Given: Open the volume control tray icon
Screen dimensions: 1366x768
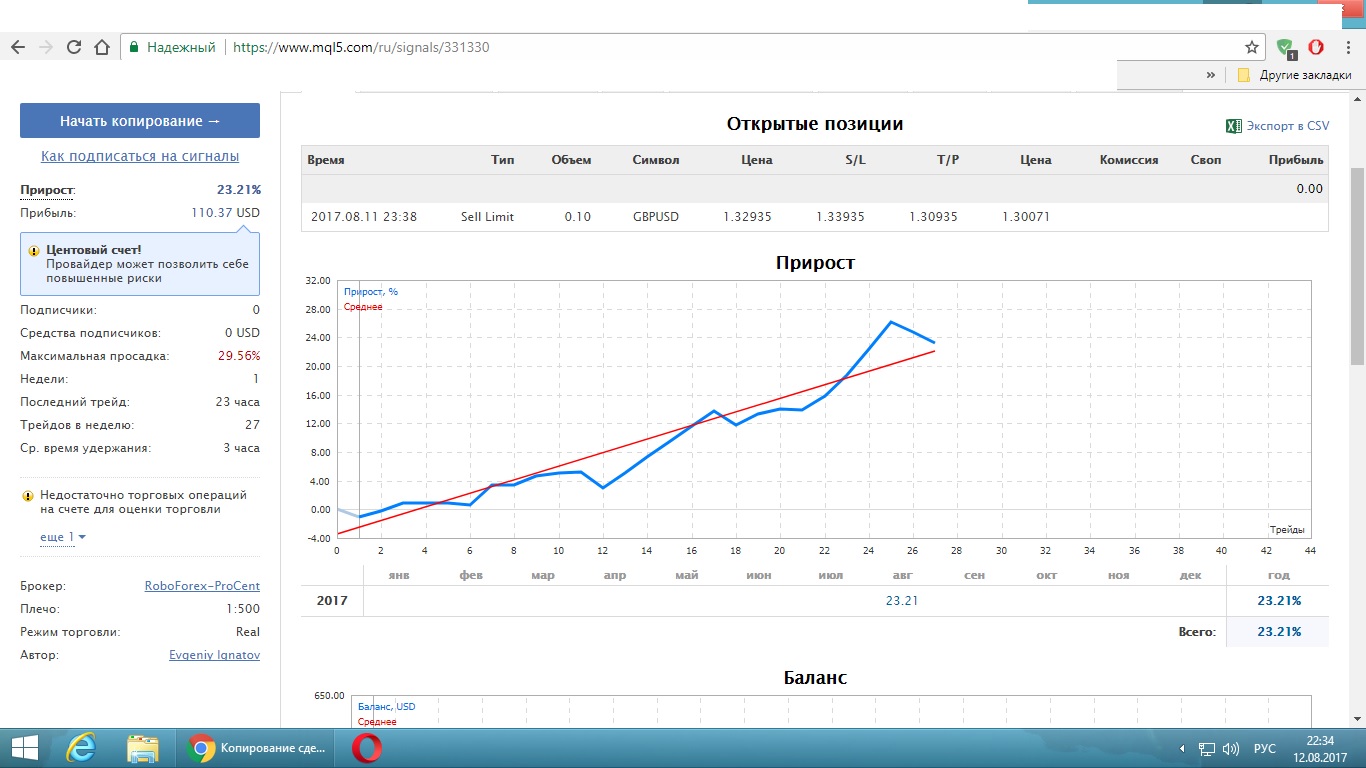Looking at the screenshot, I should point(1231,749).
